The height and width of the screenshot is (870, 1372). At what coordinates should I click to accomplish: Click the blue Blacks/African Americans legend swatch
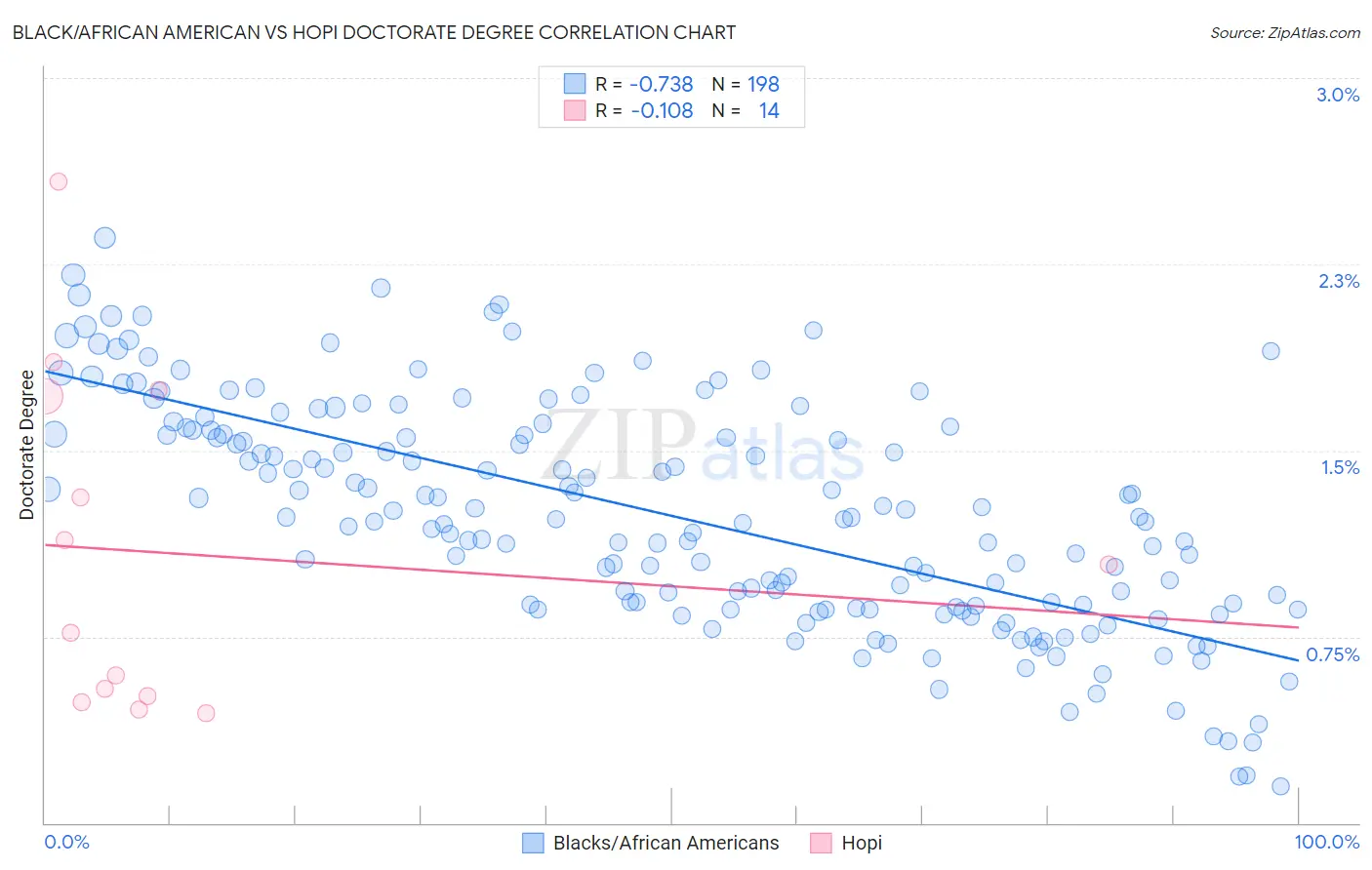pos(533,843)
